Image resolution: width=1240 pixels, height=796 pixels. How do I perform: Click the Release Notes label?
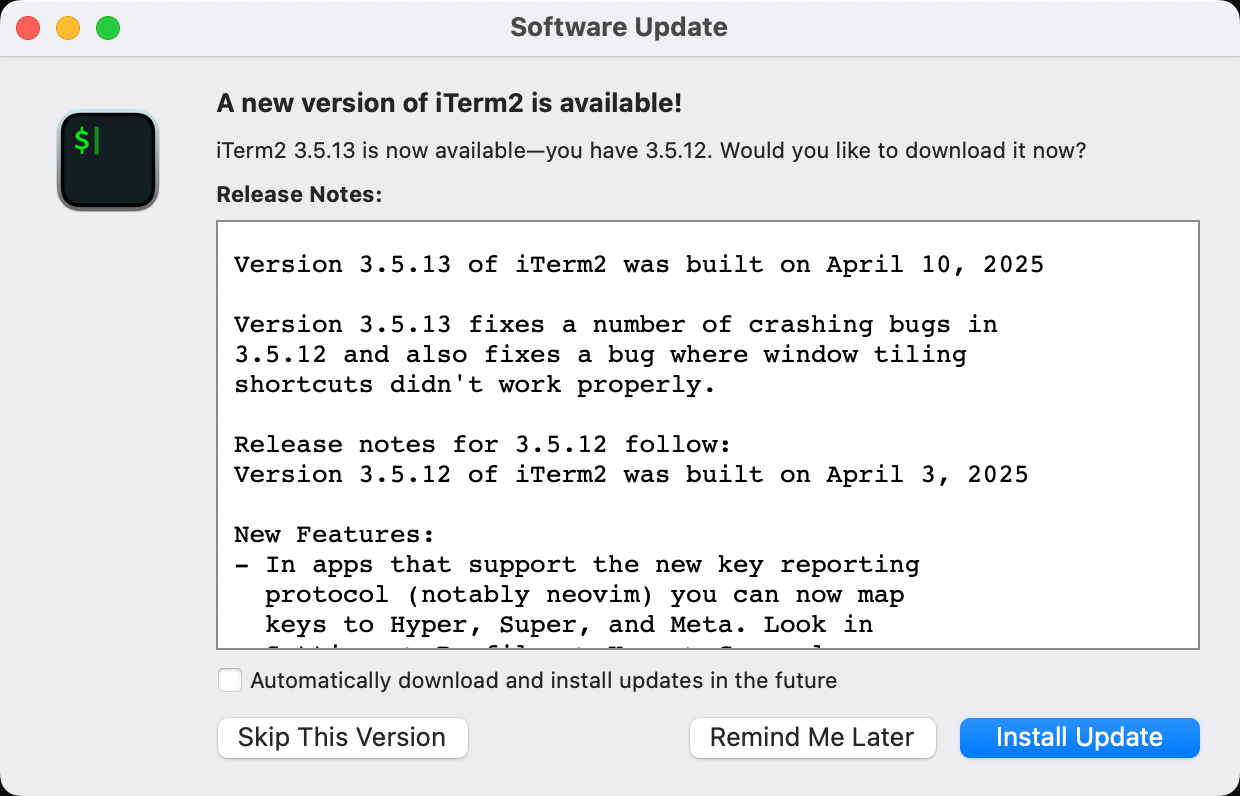coord(300,194)
